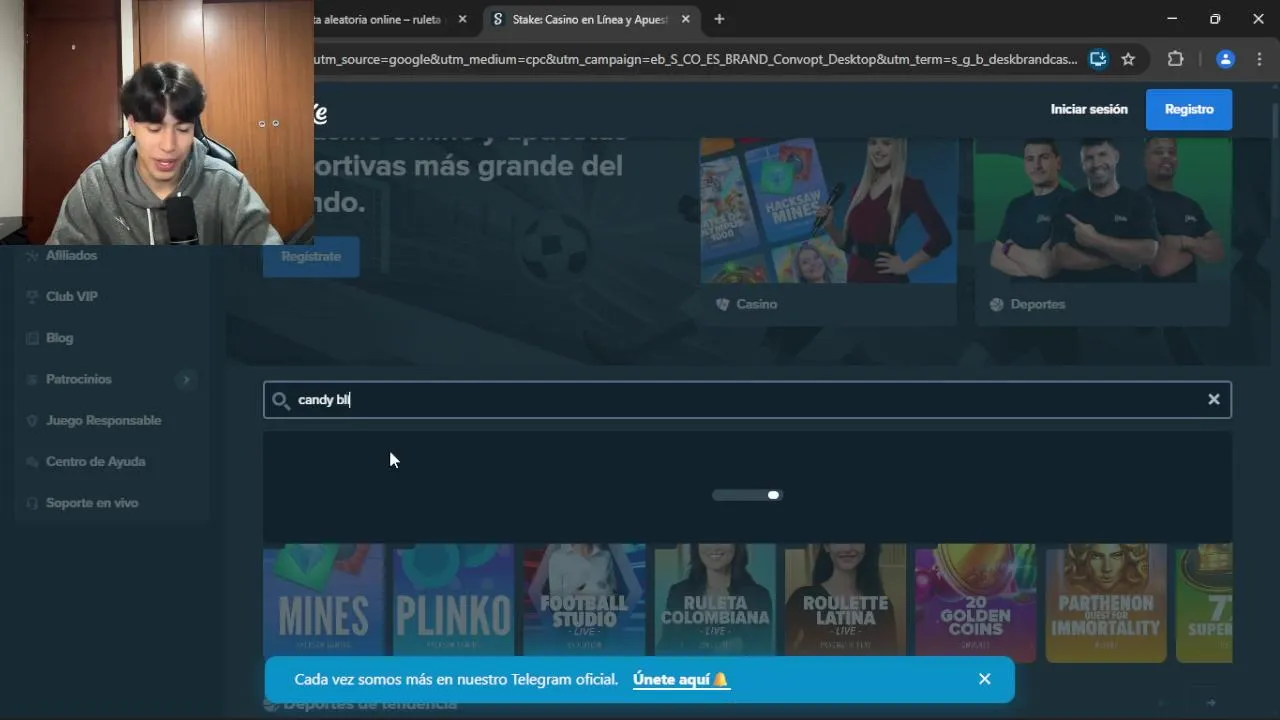Dismiss the Telegram notification banner
Image resolution: width=1280 pixels, height=720 pixels.
[985, 679]
